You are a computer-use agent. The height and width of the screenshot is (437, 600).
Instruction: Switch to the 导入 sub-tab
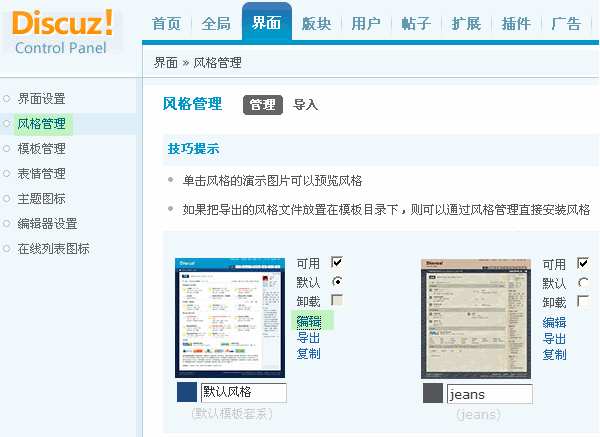pos(305,104)
